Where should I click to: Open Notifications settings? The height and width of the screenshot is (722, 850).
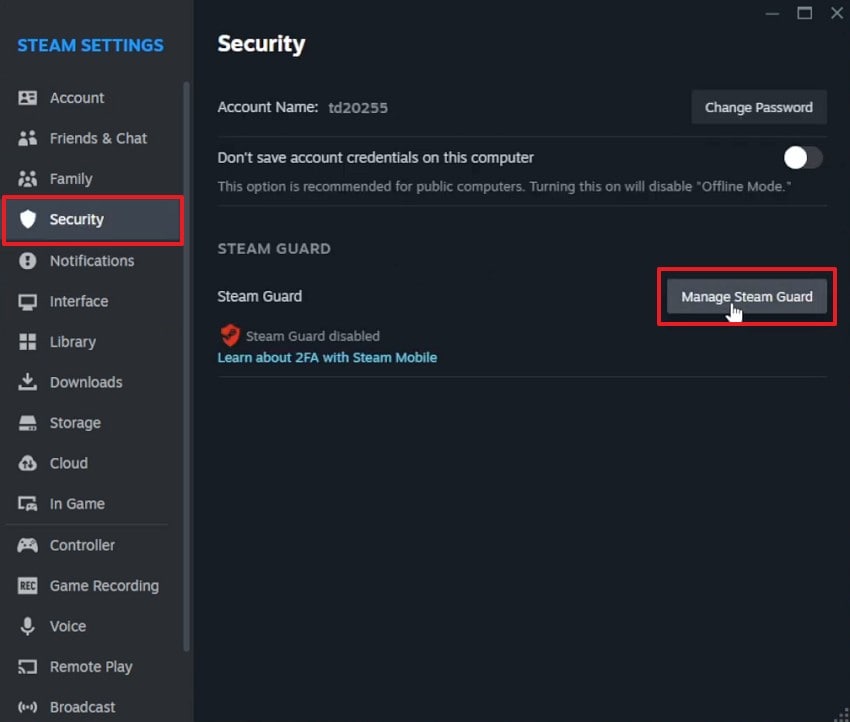tap(92, 261)
